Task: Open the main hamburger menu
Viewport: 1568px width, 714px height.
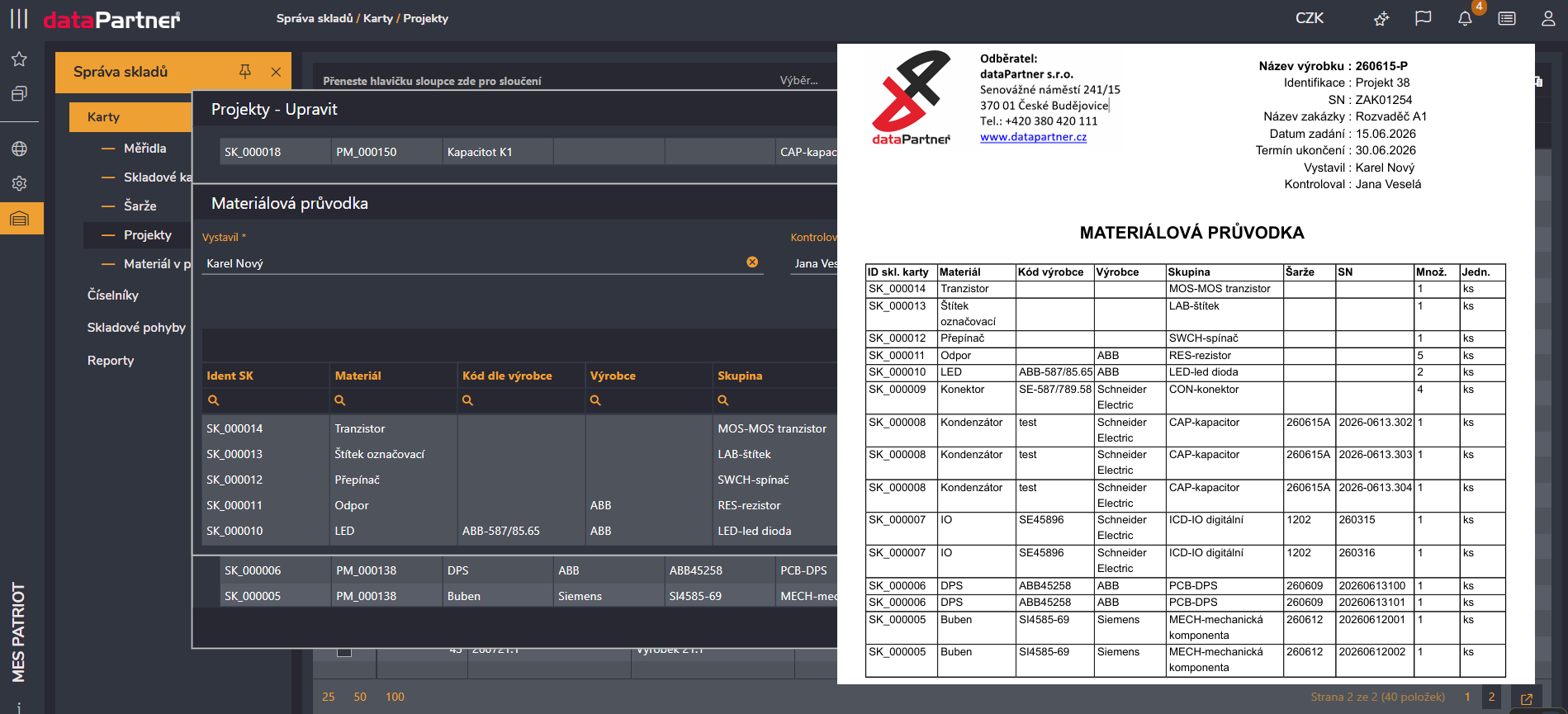Action: [19, 18]
